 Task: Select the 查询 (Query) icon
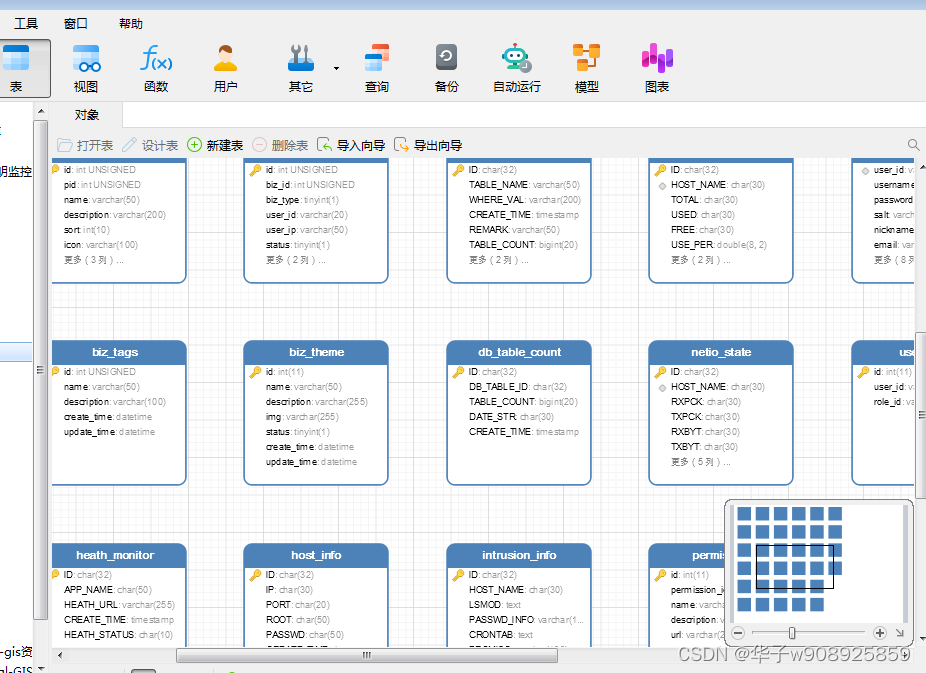tap(377, 66)
